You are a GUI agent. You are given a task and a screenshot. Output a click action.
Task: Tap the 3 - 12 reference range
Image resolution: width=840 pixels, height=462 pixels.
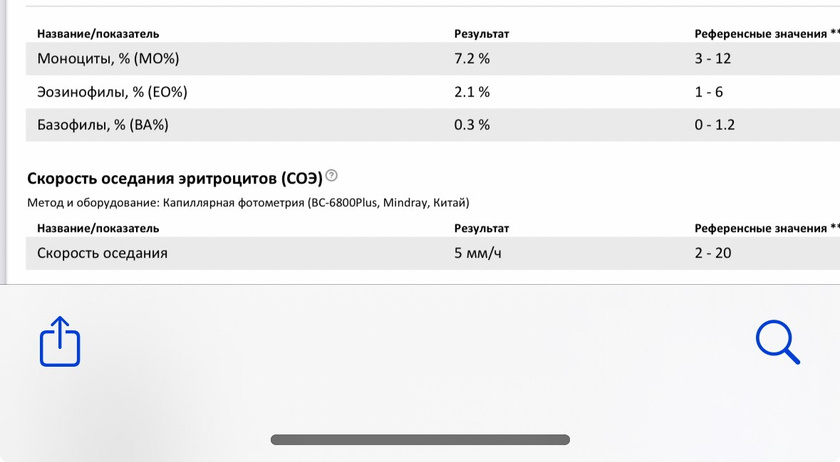713,59
